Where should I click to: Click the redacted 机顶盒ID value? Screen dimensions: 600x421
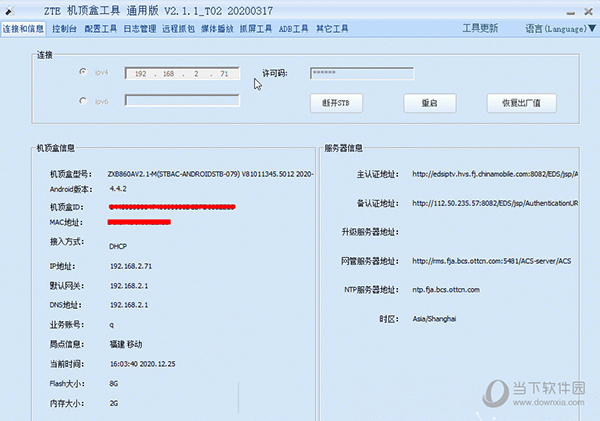pos(172,207)
